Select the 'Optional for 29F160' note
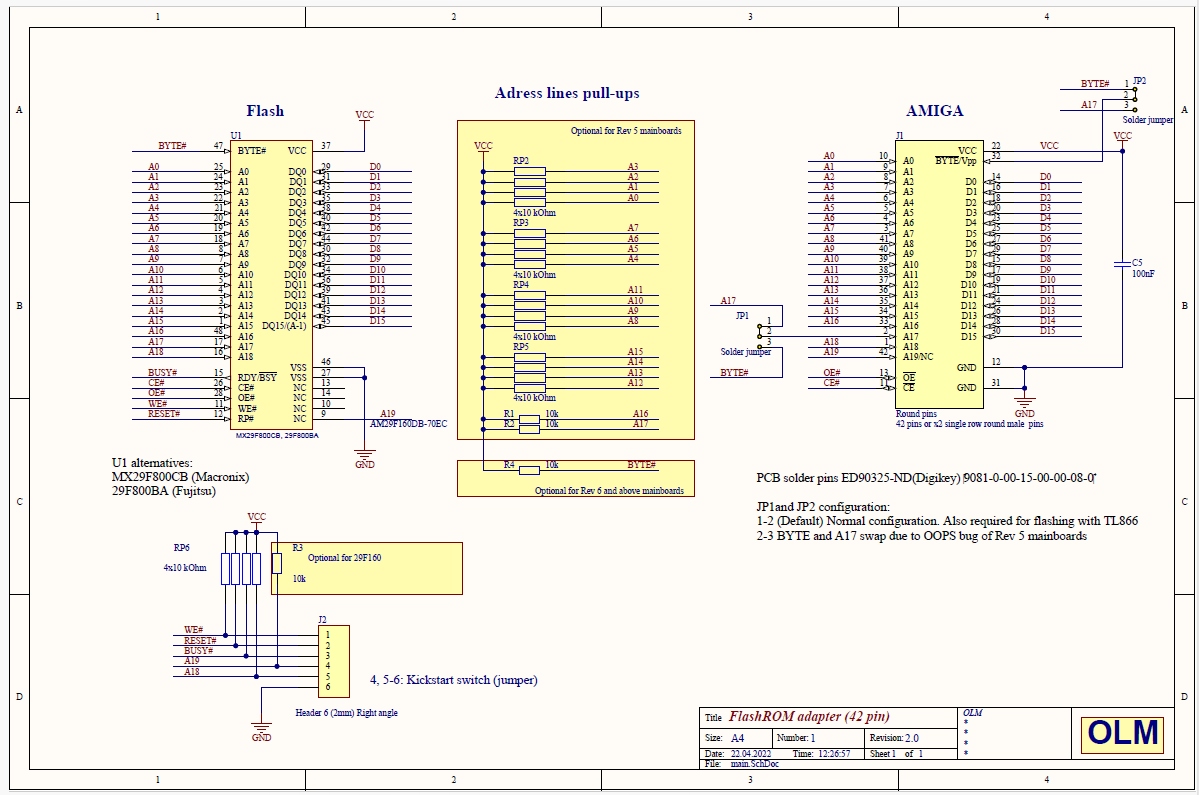1199x795 pixels. [344, 558]
